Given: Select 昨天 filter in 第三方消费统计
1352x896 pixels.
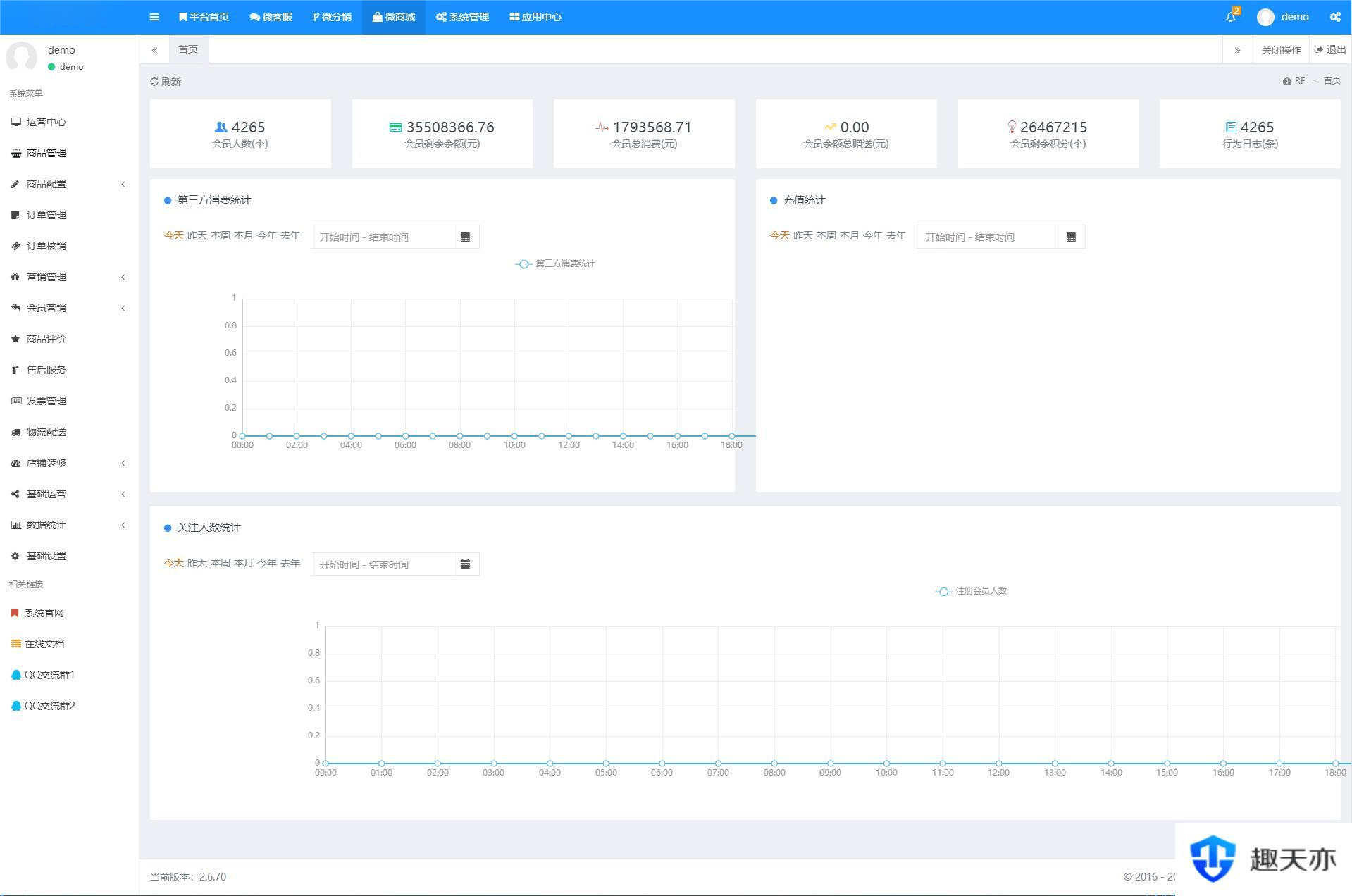Looking at the screenshot, I should [197, 235].
